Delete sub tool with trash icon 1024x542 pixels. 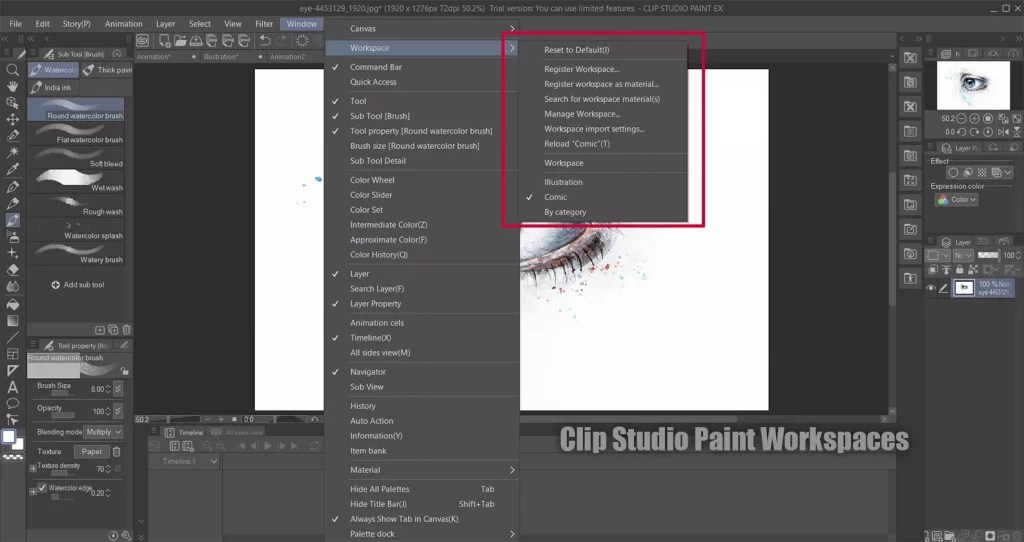coord(127,330)
